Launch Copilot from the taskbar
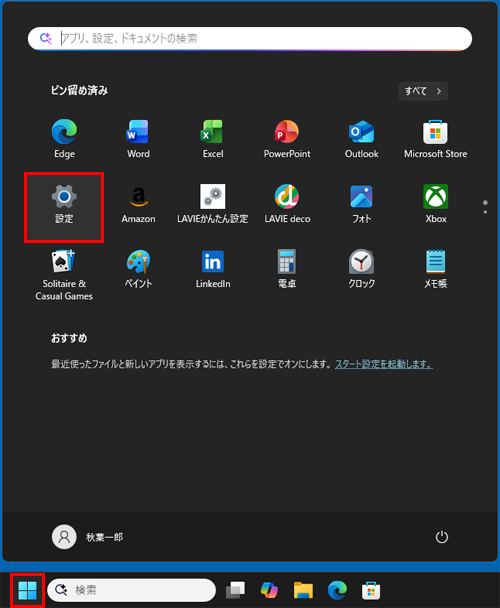500x608 pixels. tap(269, 590)
